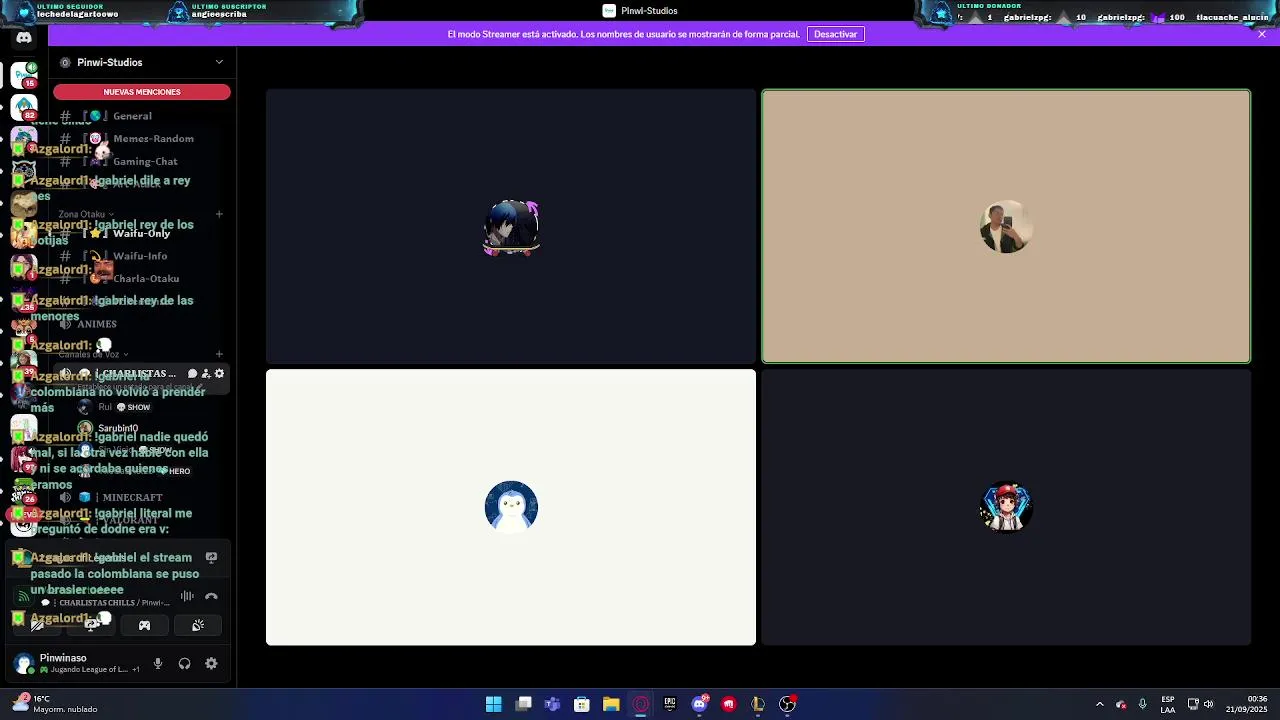Select the red-cap avatar participant tile

click(1006, 507)
